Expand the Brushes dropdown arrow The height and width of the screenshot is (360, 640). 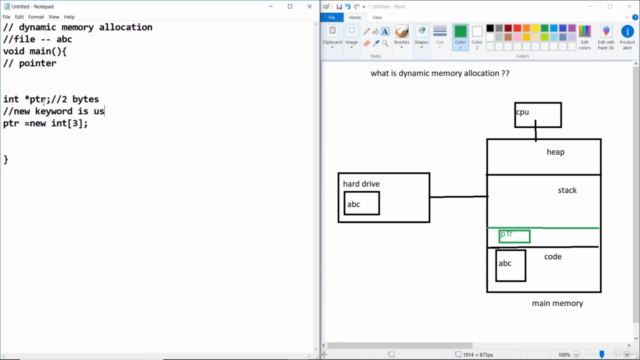point(402,47)
